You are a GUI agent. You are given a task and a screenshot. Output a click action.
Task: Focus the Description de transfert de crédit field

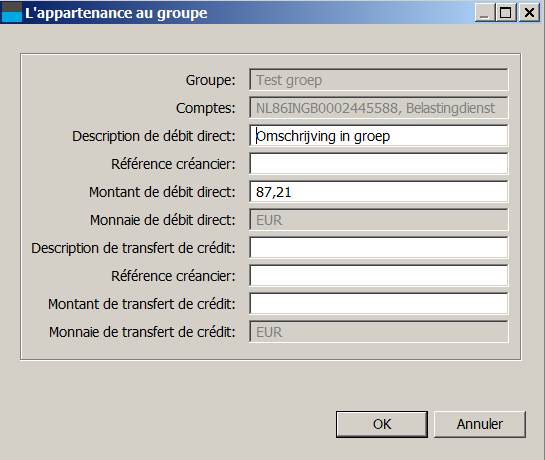379,248
